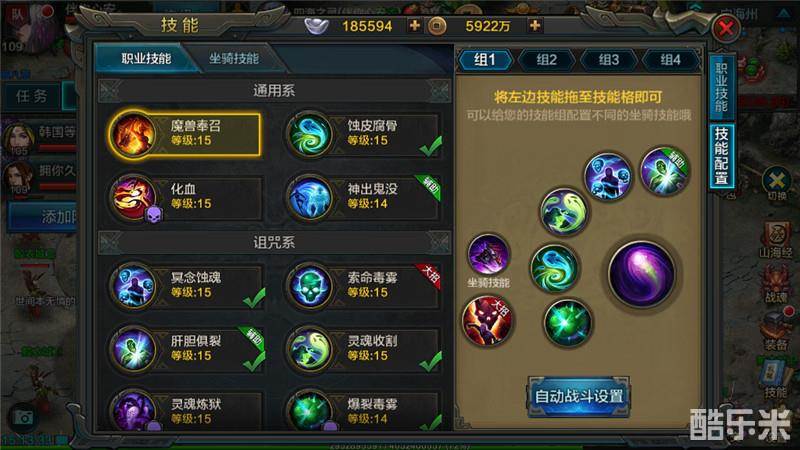
Task: Select the 坐骑技能 mount skill slot
Action: (x=488, y=254)
